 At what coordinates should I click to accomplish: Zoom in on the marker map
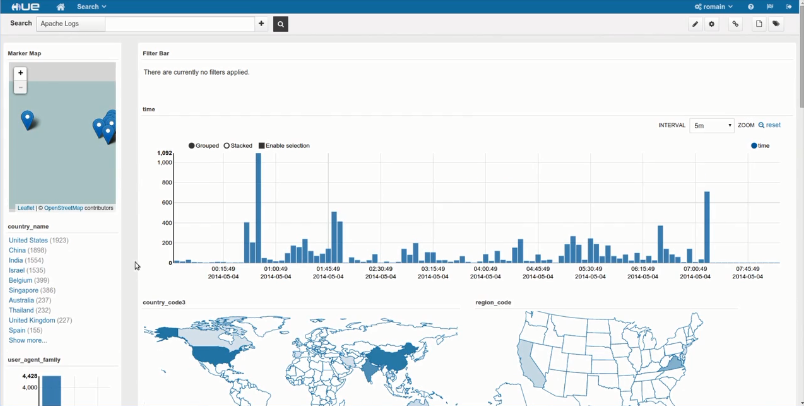tap(21, 73)
